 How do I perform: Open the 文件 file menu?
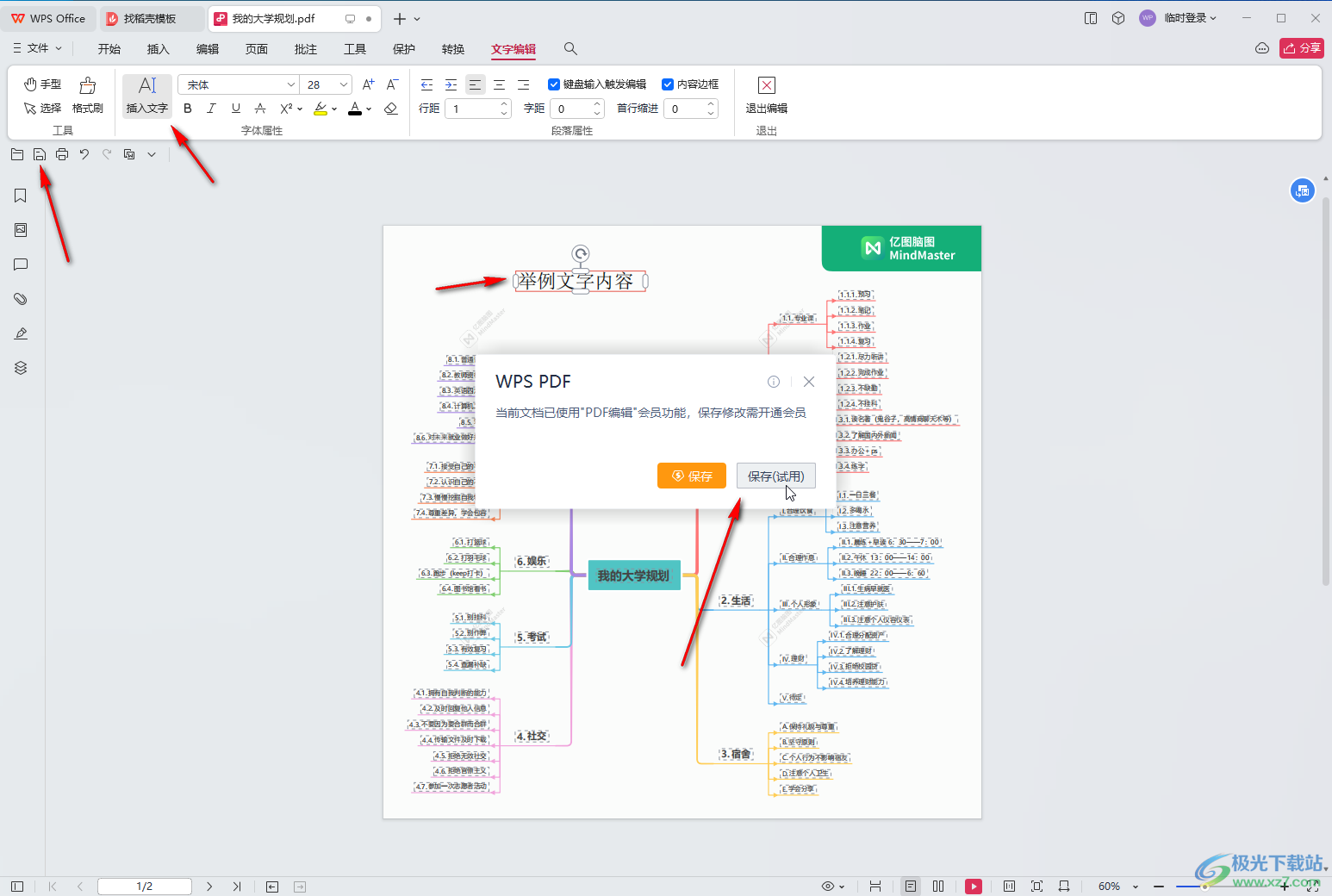click(38, 48)
